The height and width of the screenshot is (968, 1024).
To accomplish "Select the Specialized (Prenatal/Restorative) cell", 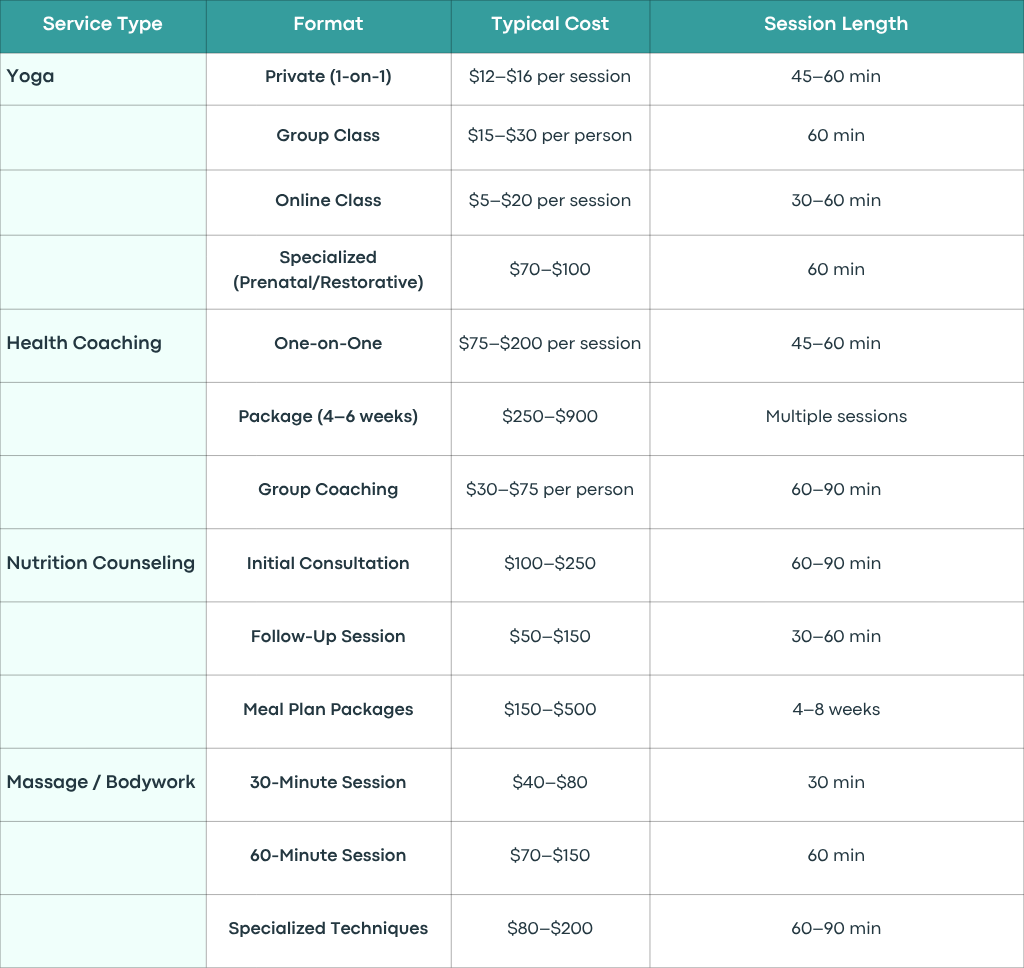I will (x=328, y=272).
